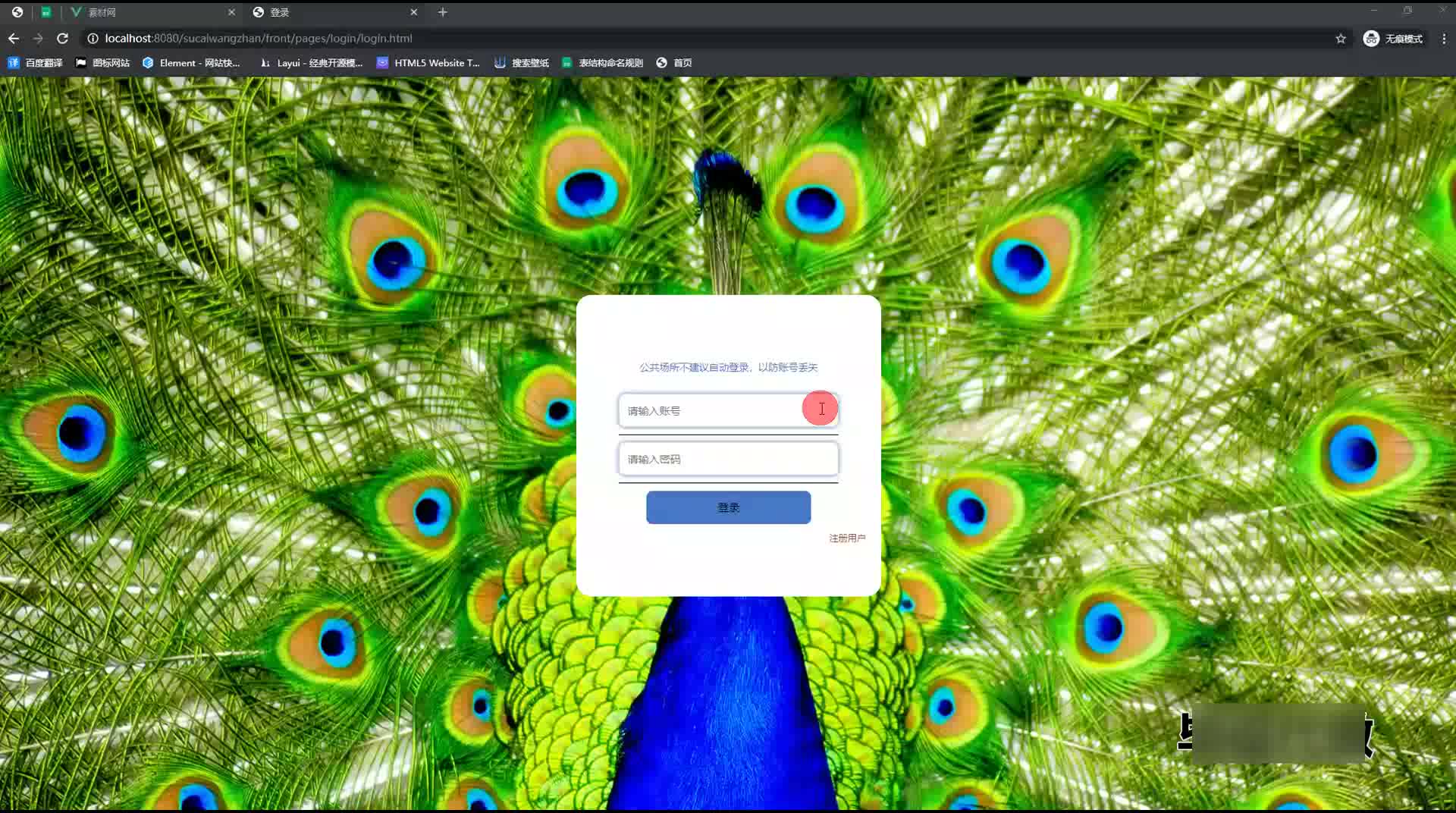
Task: Open the 图标网站 bookmark
Action: tap(102, 63)
